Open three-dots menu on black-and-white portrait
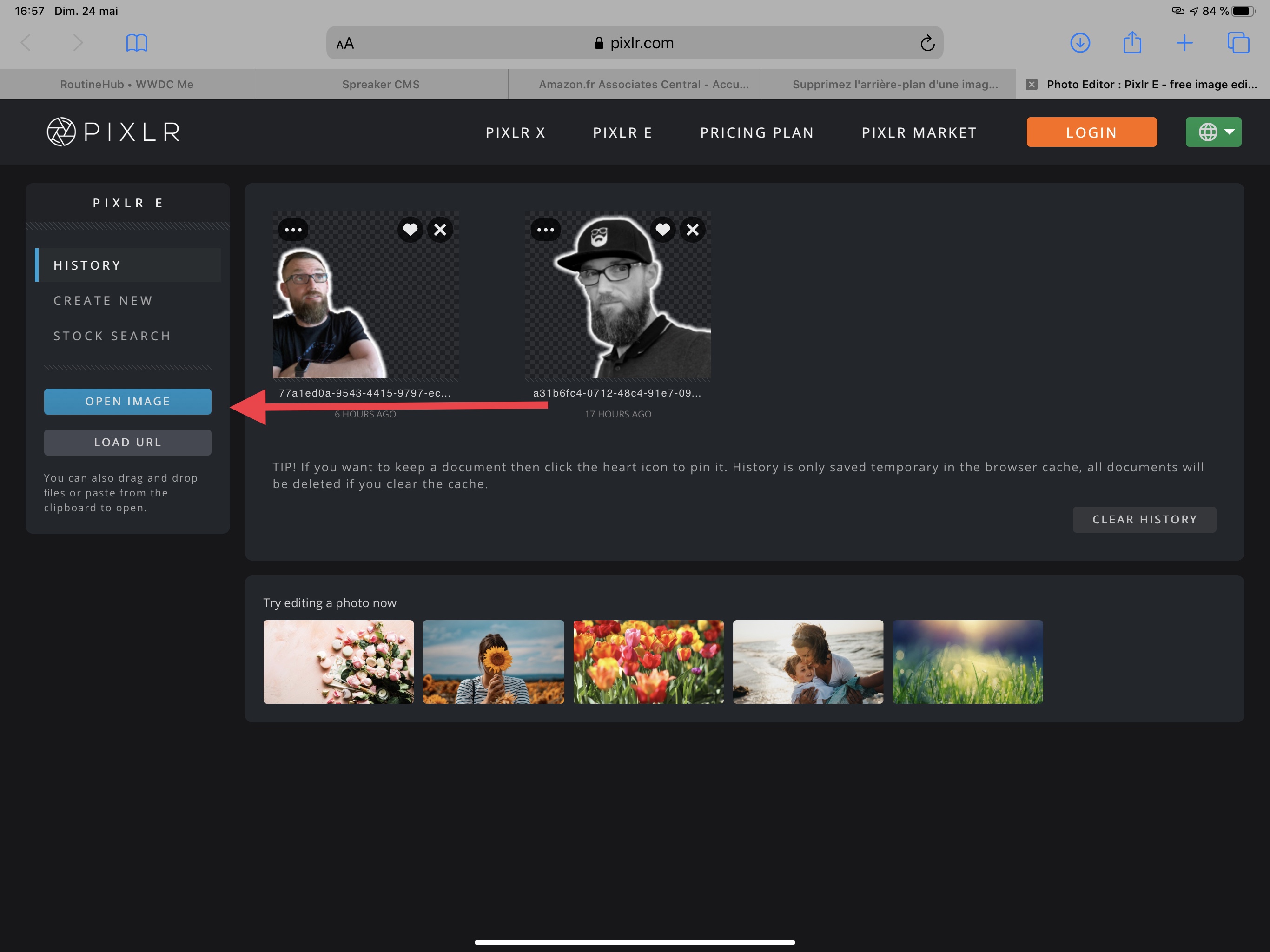The height and width of the screenshot is (952, 1270). tap(545, 230)
